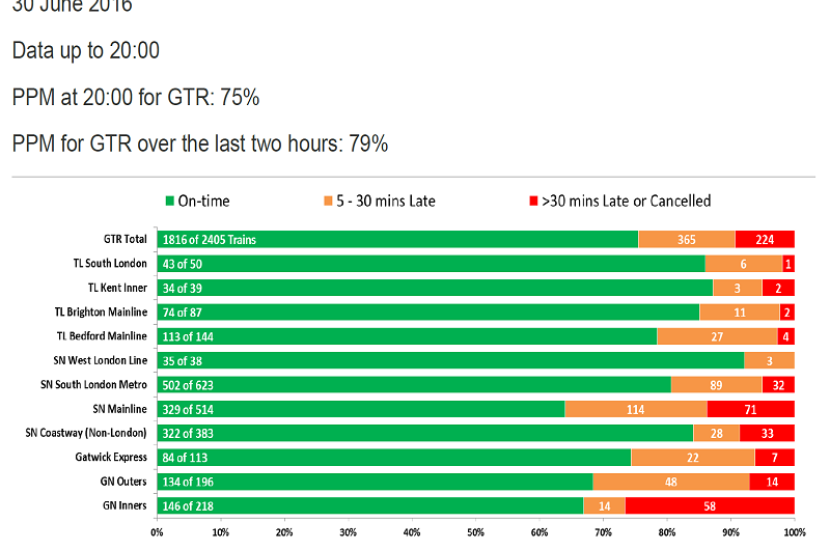Click the 'PPM at 20:00 for GTR: 75%' text
The width and height of the screenshot is (830, 540).
[x=136, y=97]
